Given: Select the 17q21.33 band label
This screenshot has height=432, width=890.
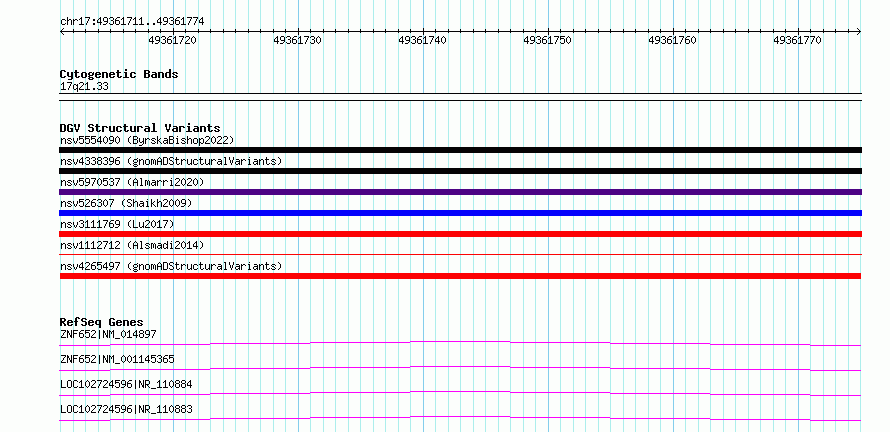Looking at the screenshot, I should [x=85, y=87].
